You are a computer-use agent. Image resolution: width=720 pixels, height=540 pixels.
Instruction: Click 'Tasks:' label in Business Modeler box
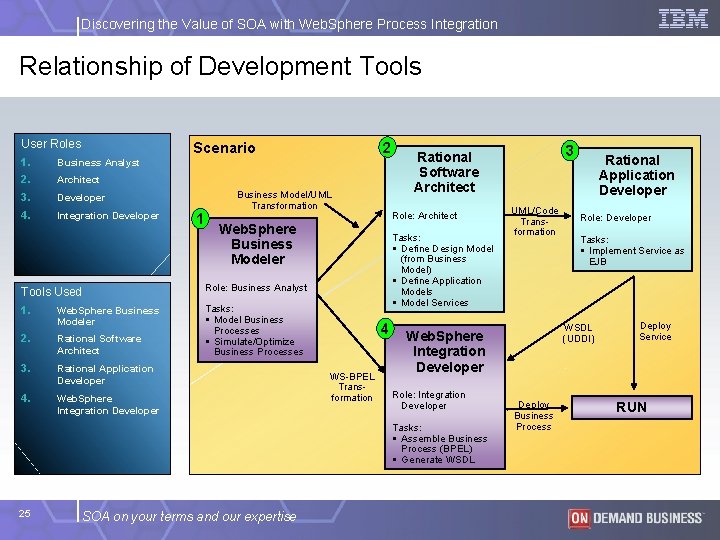(219, 309)
